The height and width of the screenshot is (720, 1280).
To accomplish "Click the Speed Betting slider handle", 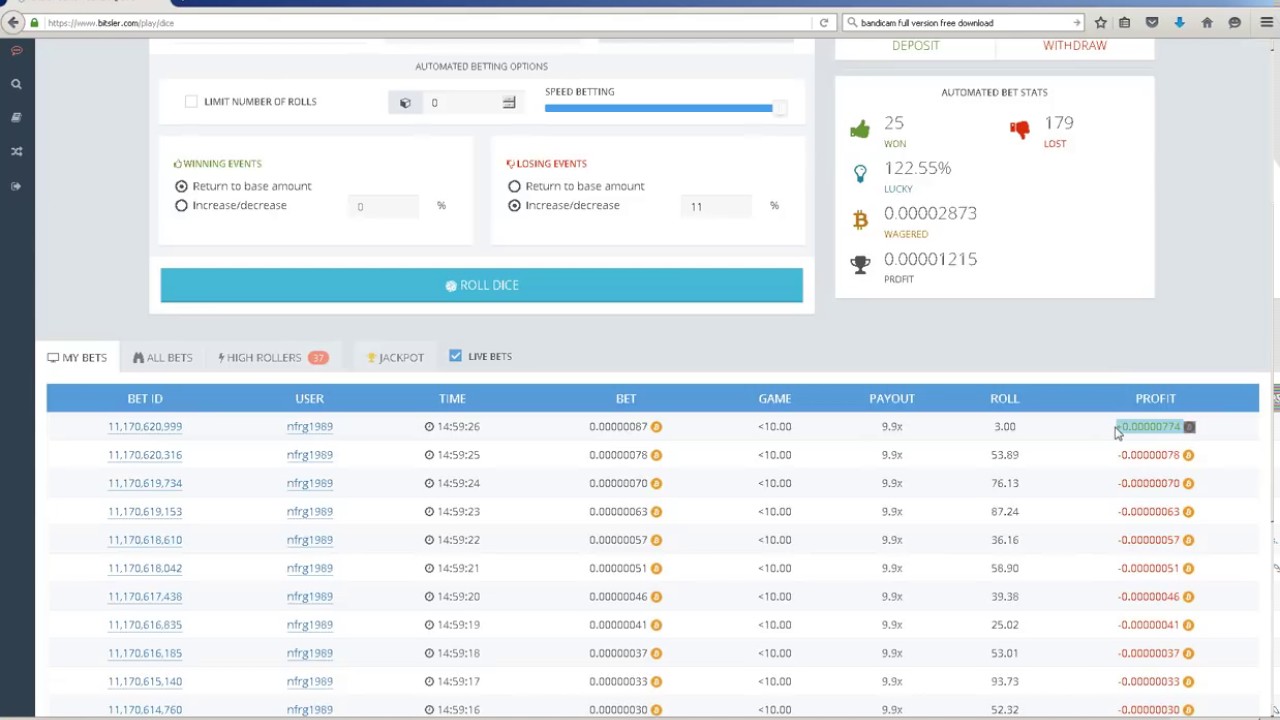I will pyautogui.click(x=779, y=108).
